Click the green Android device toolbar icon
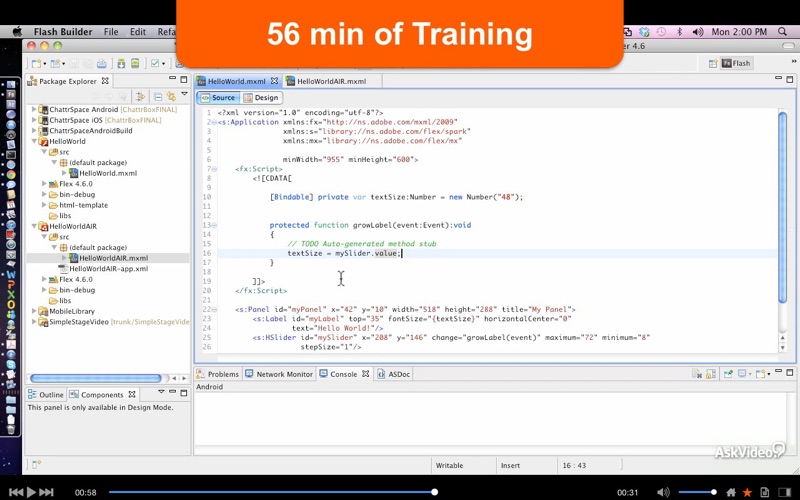Viewport: 800px width, 500px height. [135, 63]
